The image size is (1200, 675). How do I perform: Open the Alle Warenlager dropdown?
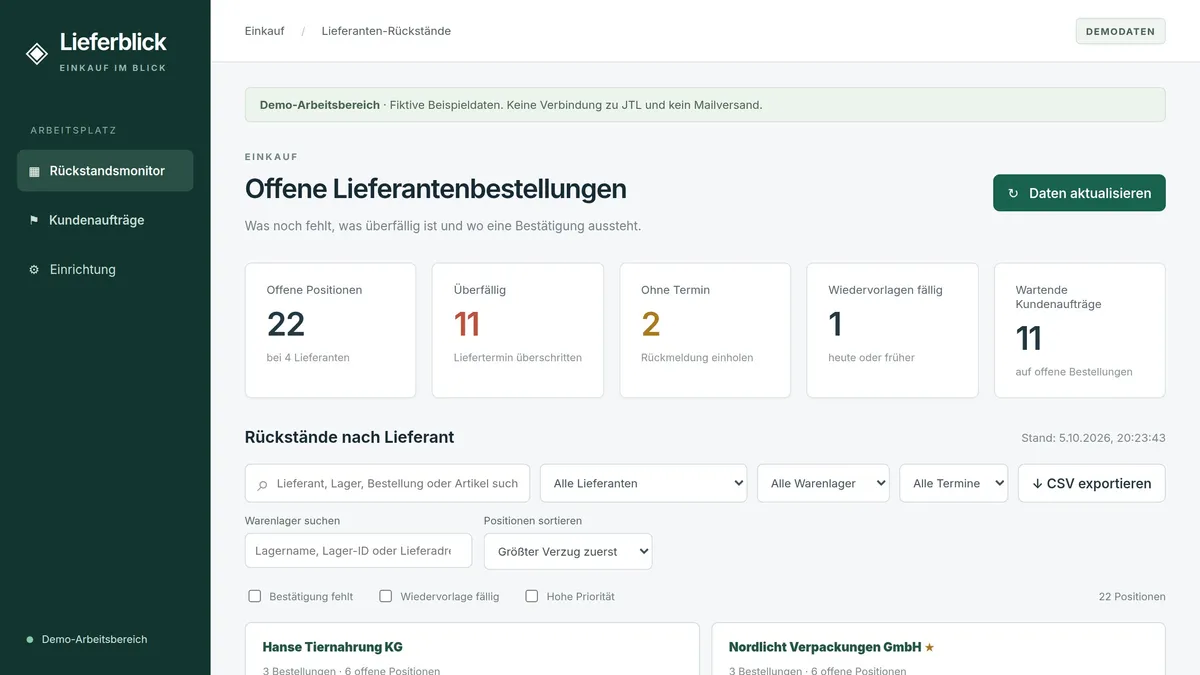pos(824,483)
